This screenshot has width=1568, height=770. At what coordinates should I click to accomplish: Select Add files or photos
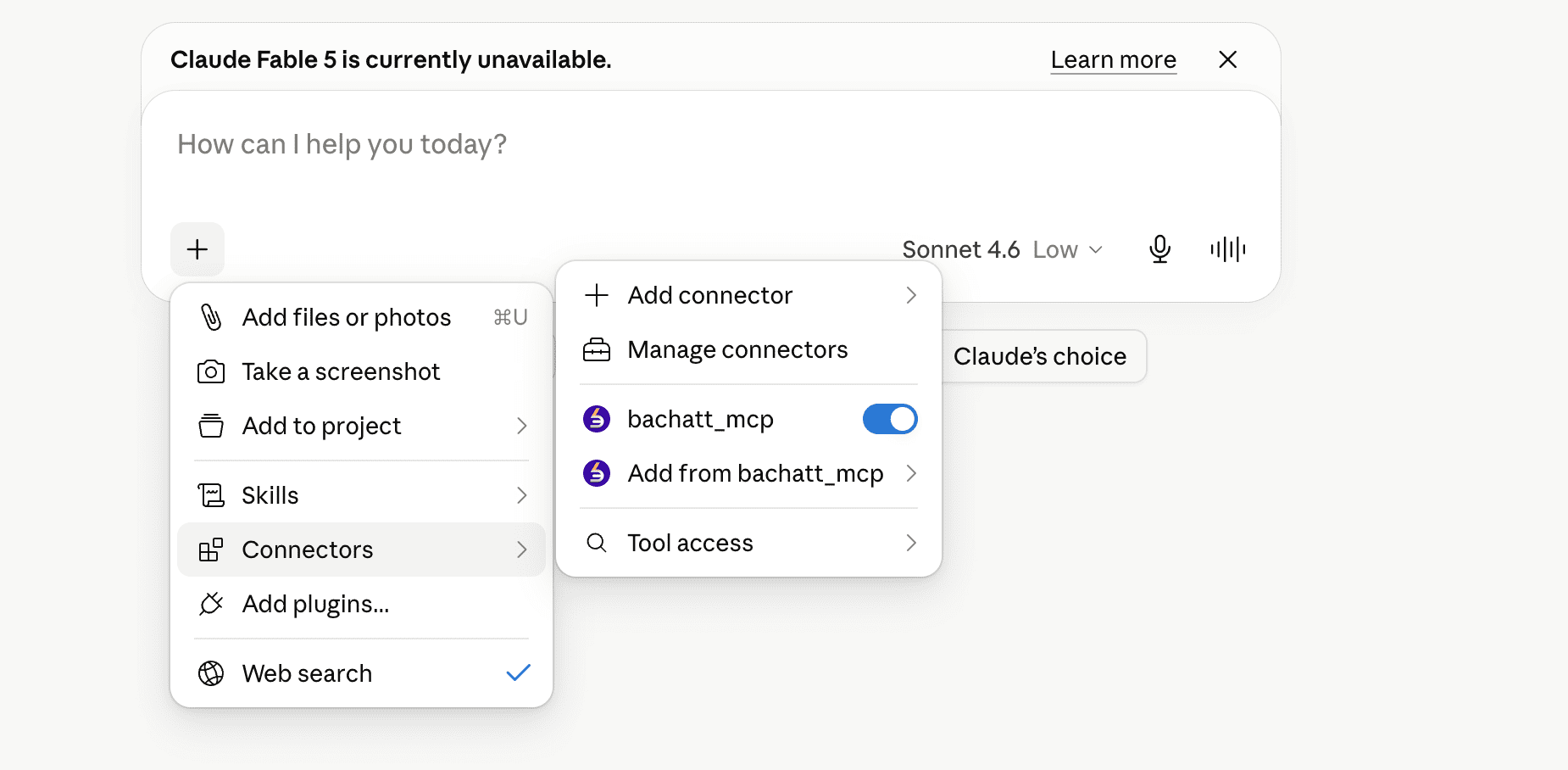(x=361, y=317)
